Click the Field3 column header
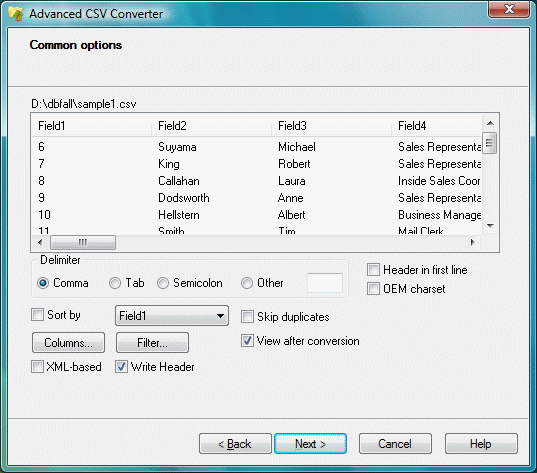The width and height of the screenshot is (537, 473). point(331,126)
